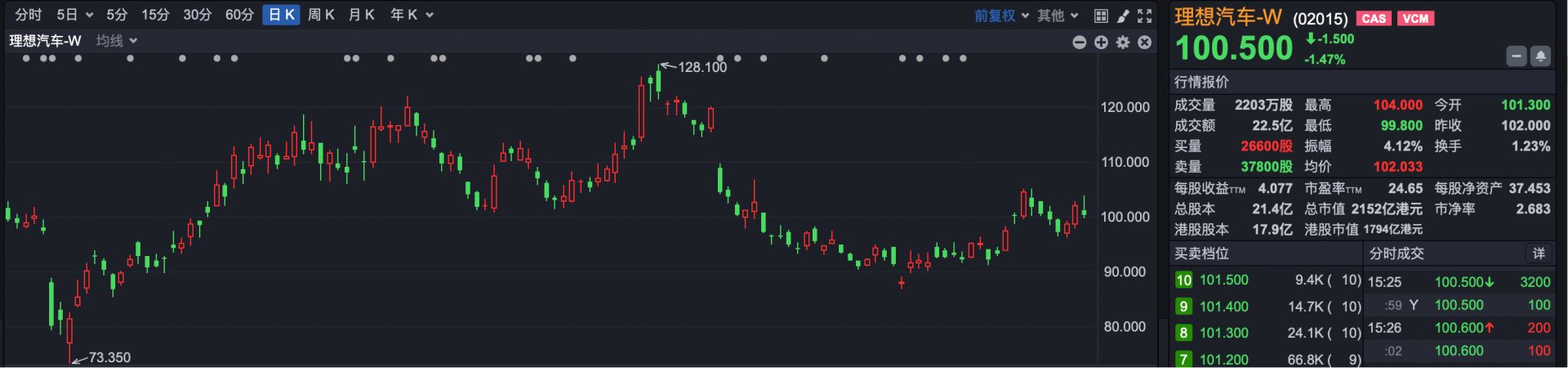Click the 市盈率 value 24.65
This screenshot has width=1568, height=368.
(x=1405, y=188)
